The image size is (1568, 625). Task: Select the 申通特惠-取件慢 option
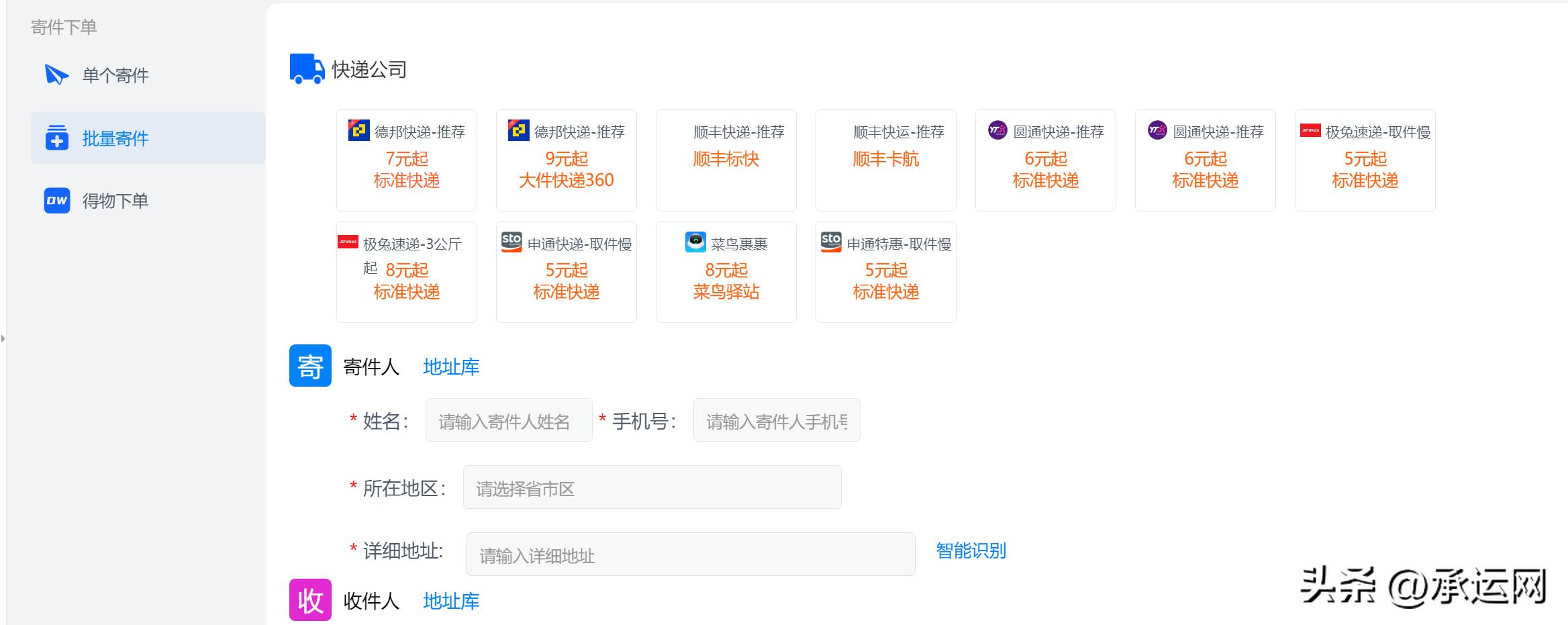(x=885, y=271)
